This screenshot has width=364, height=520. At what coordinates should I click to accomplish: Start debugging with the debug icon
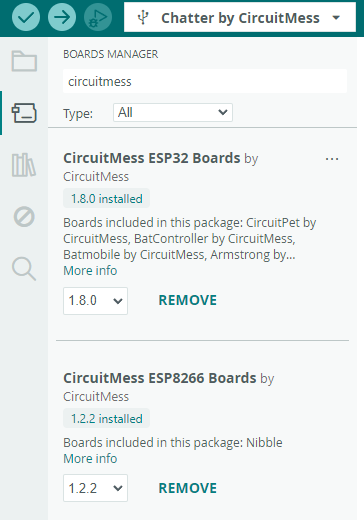tap(98, 17)
